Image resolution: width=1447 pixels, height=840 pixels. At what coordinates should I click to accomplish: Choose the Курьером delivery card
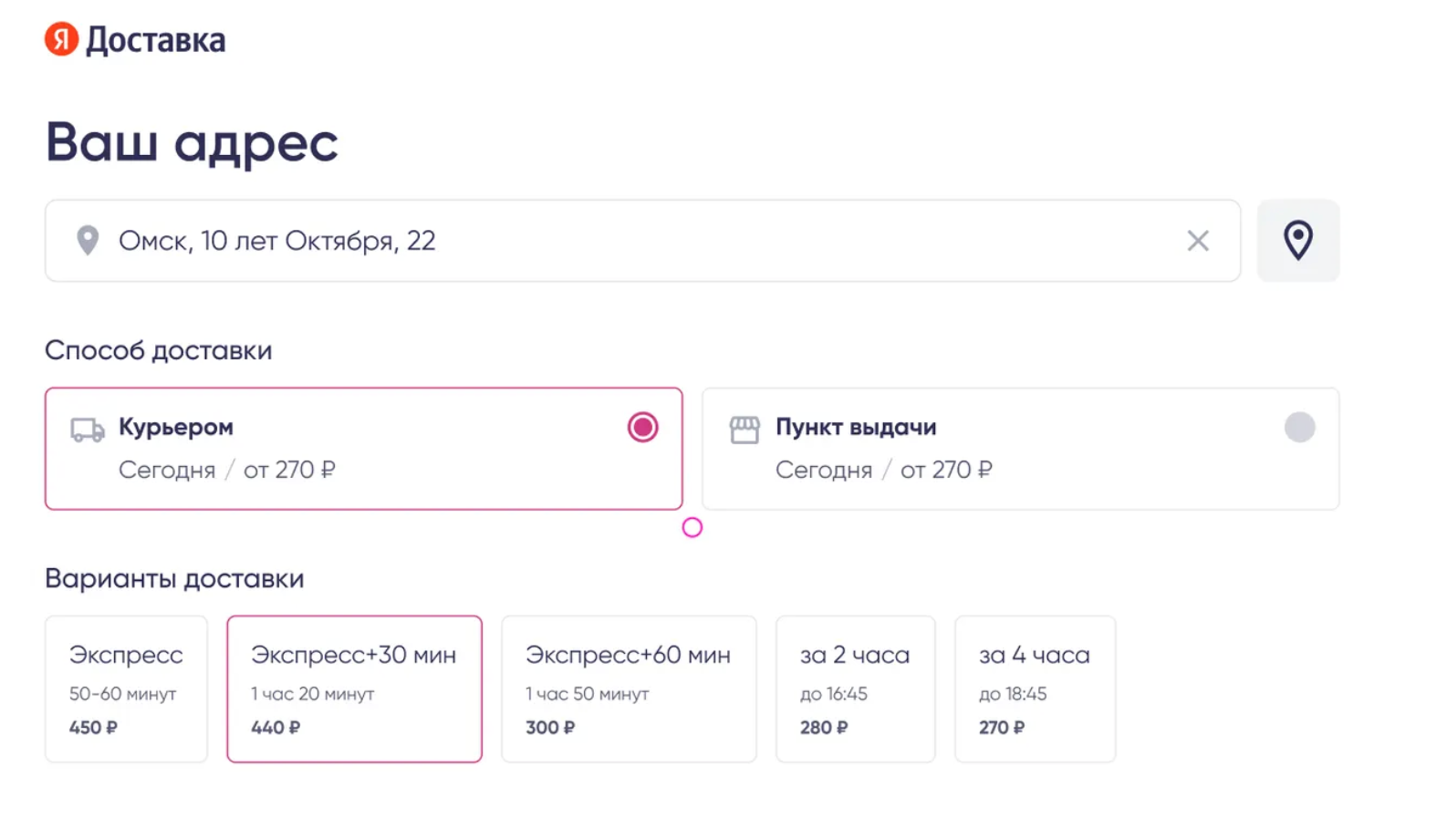pos(363,449)
